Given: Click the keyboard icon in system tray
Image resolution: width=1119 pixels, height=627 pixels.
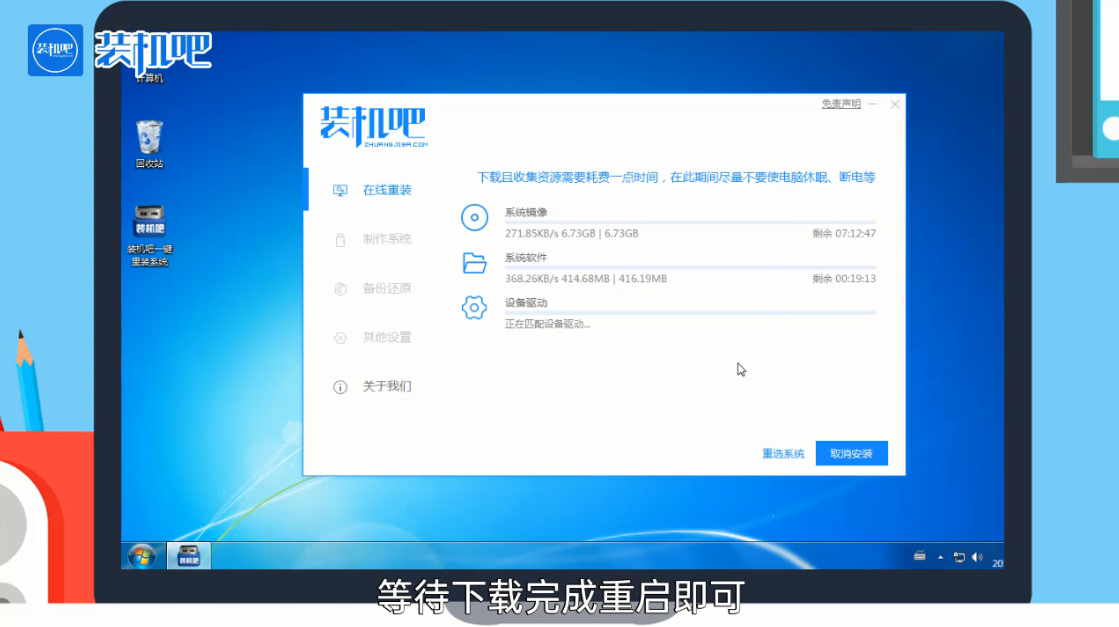Looking at the screenshot, I should [919, 556].
